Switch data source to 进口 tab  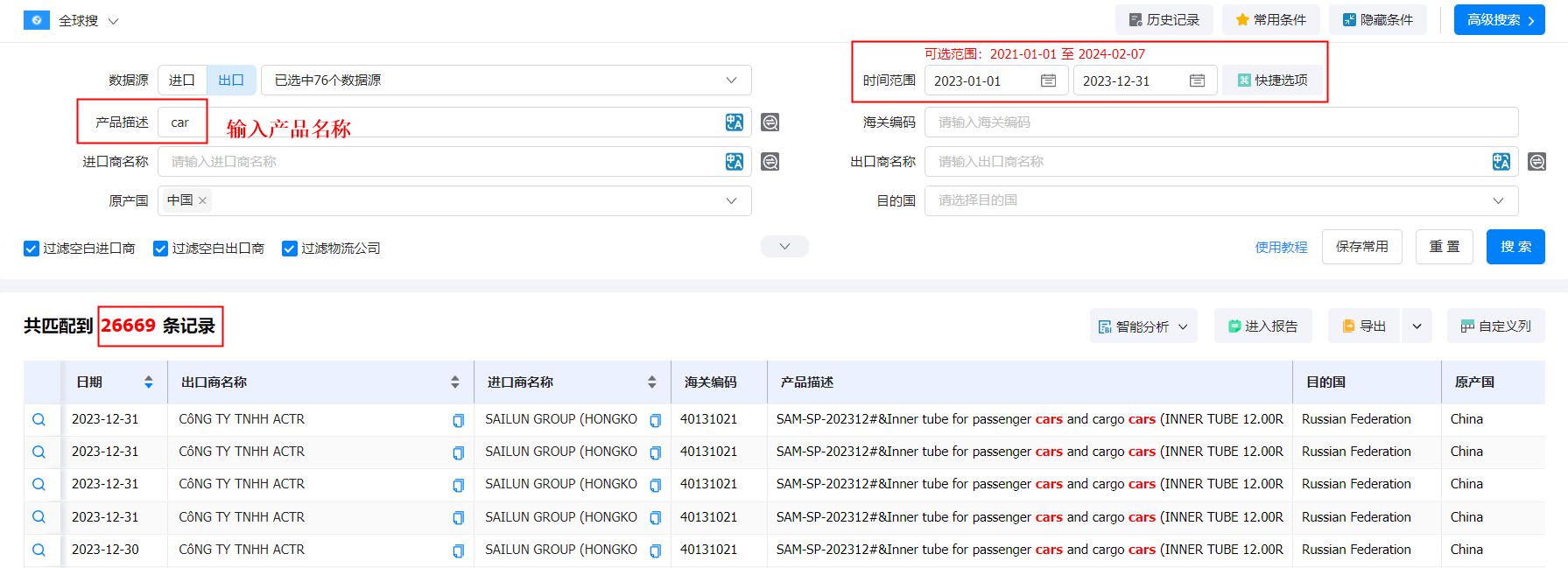tap(182, 81)
